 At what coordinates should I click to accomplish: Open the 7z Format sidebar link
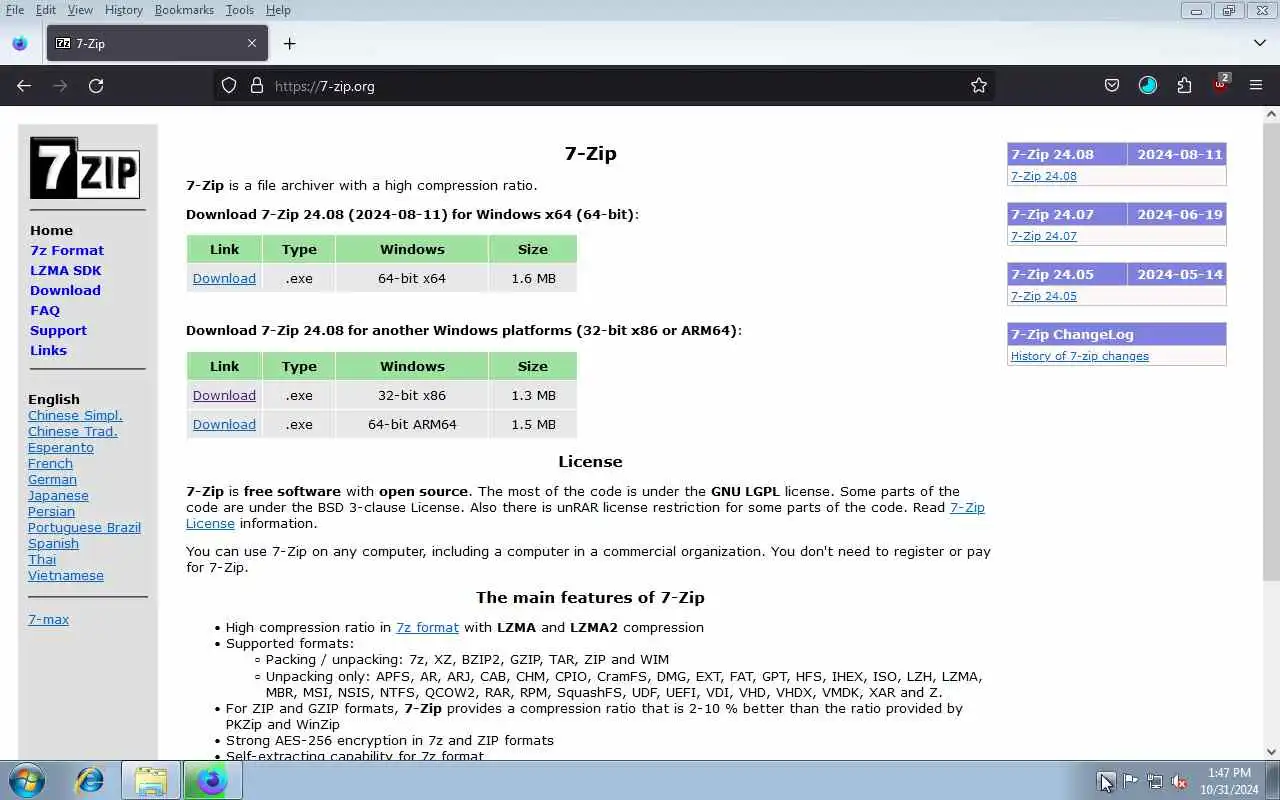point(67,250)
